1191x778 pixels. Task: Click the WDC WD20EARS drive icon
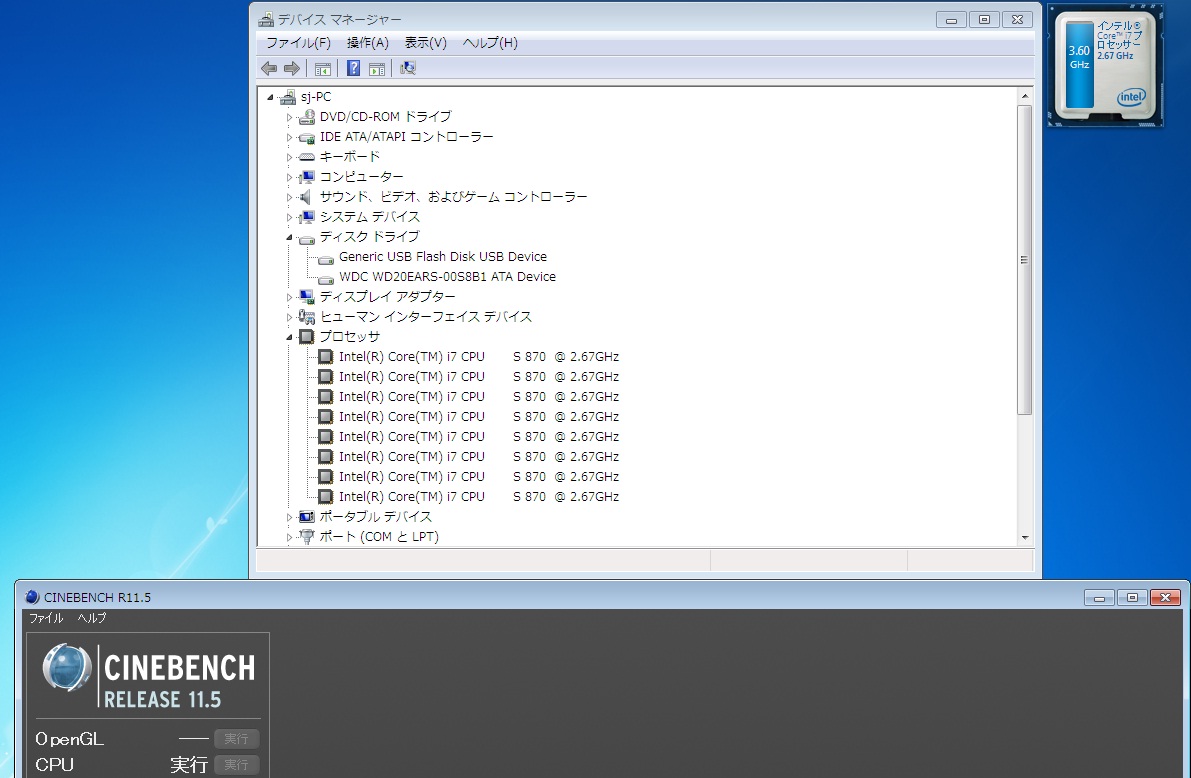pos(326,279)
